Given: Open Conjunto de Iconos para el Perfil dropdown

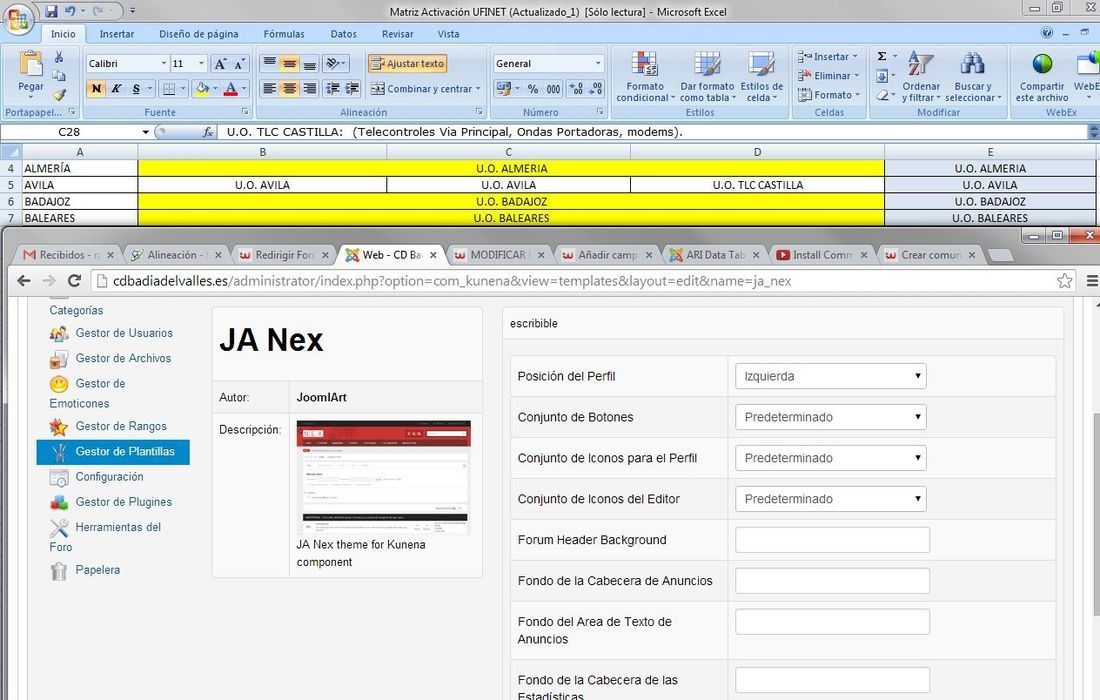Looking at the screenshot, I should point(831,458).
